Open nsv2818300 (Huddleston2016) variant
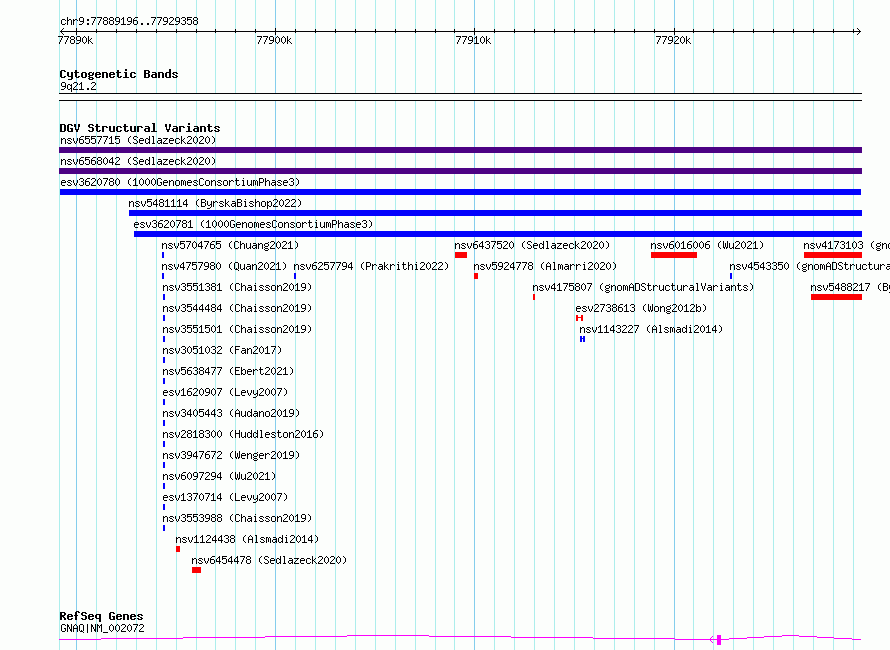Image resolution: width=890 pixels, height=650 pixels. pyautogui.click(x=243, y=434)
